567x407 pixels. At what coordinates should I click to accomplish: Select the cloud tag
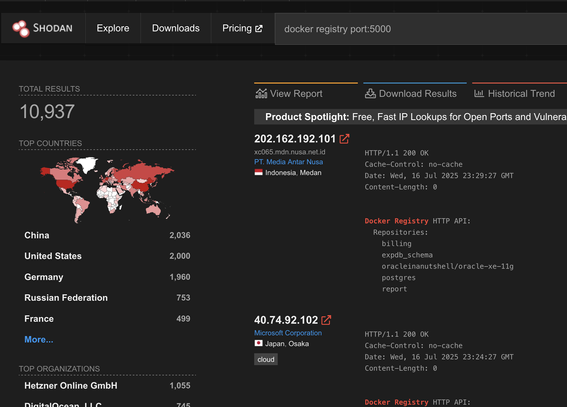pos(266,359)
